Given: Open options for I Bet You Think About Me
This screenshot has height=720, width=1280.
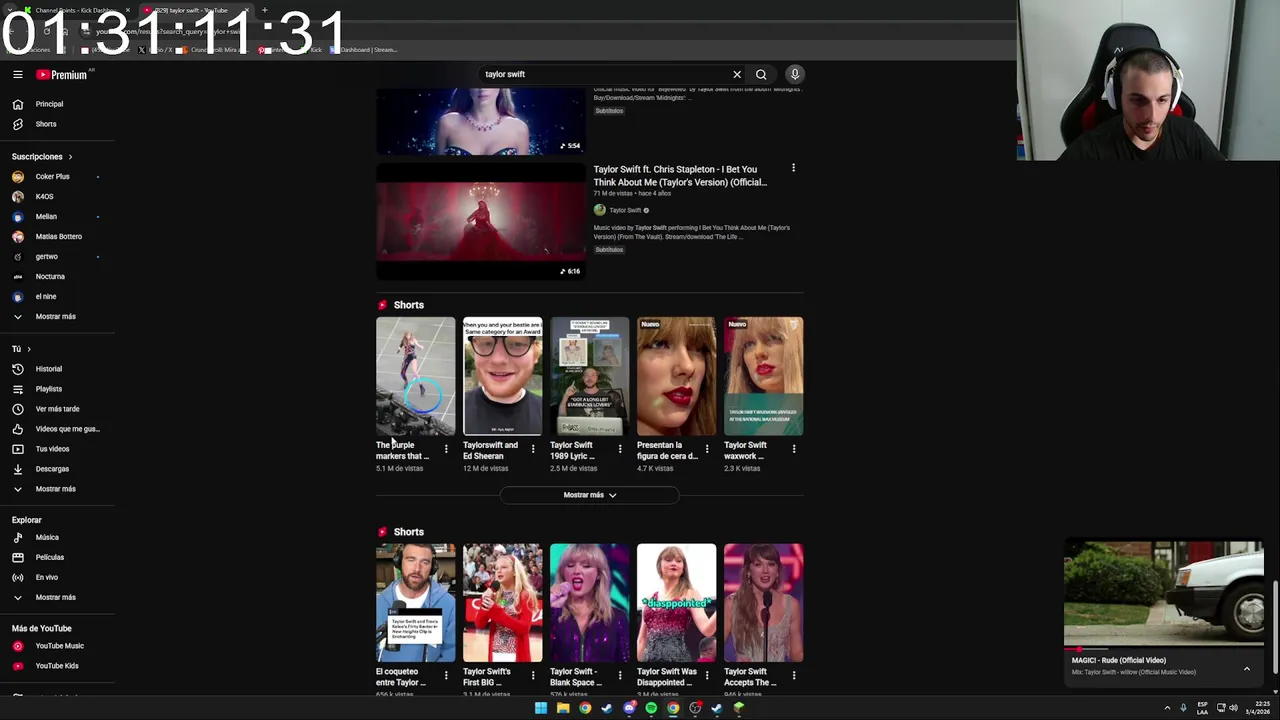Looking at the screenshot, I should pyautogui.click(x=794, y=168).
